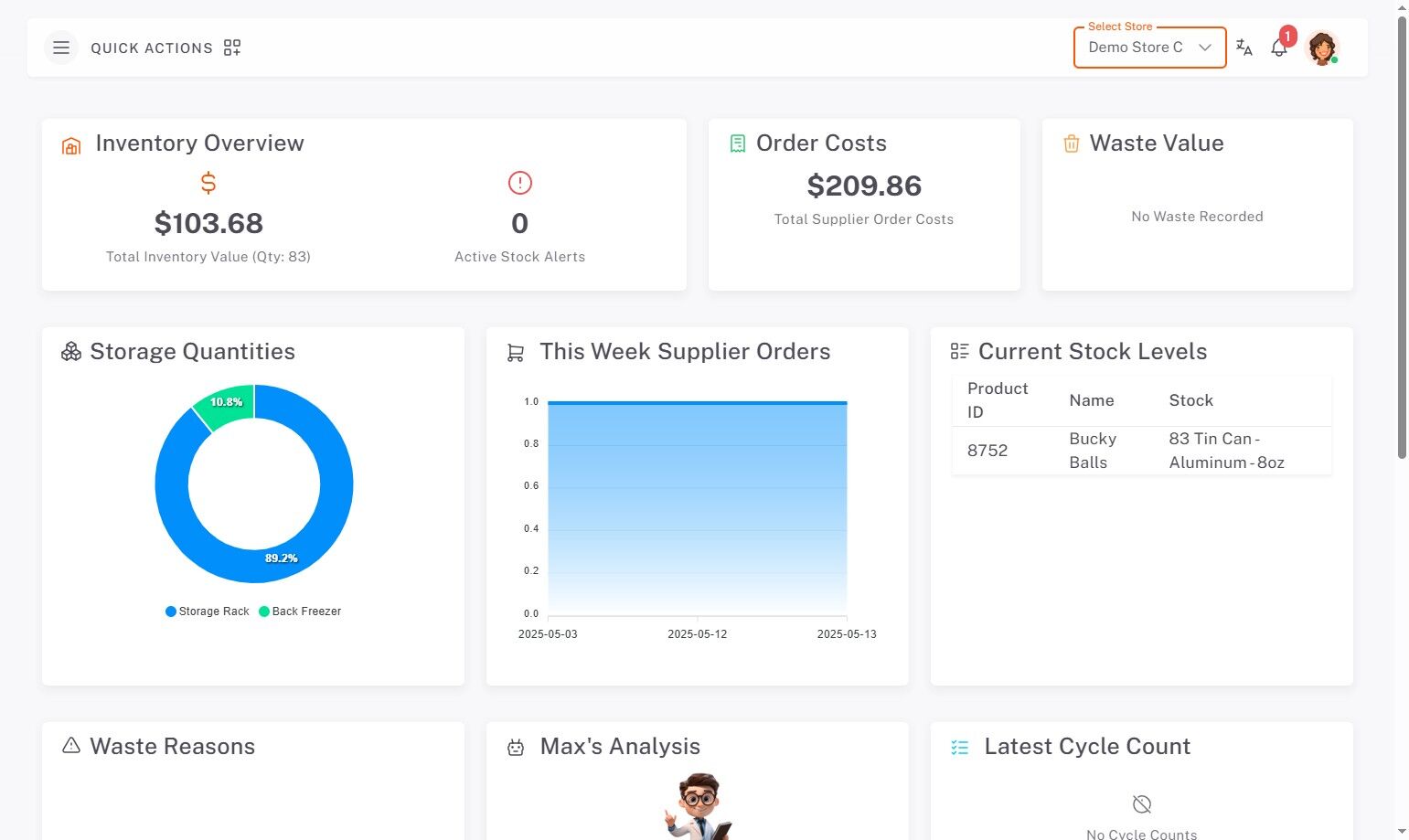The height and width of the screenshot is (840, 1409).
Task: Expand the store list chevron arrow
Action: pyautogui.click(x=1205, y=48)
